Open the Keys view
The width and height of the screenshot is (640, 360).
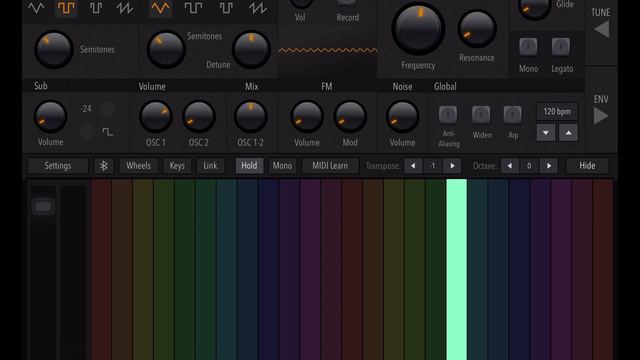[177, 166]
